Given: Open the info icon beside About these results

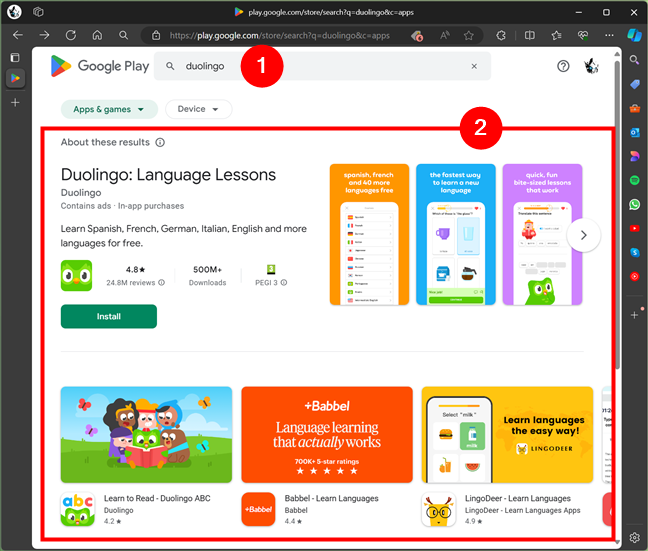Looking at the screenshot, I should 160,143.
